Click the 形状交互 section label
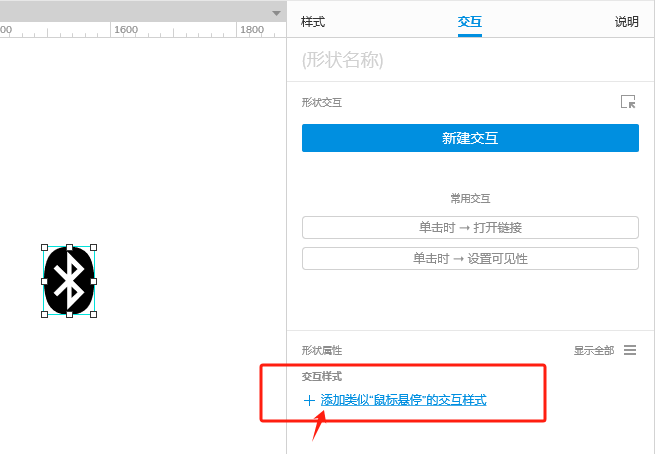 pyautogui.click(x=322, y=102)
